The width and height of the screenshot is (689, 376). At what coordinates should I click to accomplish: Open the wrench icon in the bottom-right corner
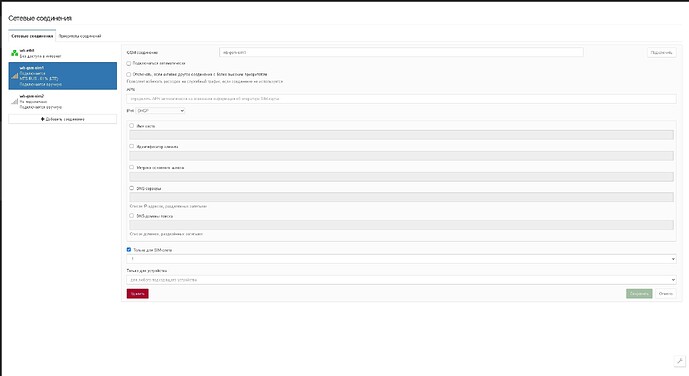tap(679, 361)
